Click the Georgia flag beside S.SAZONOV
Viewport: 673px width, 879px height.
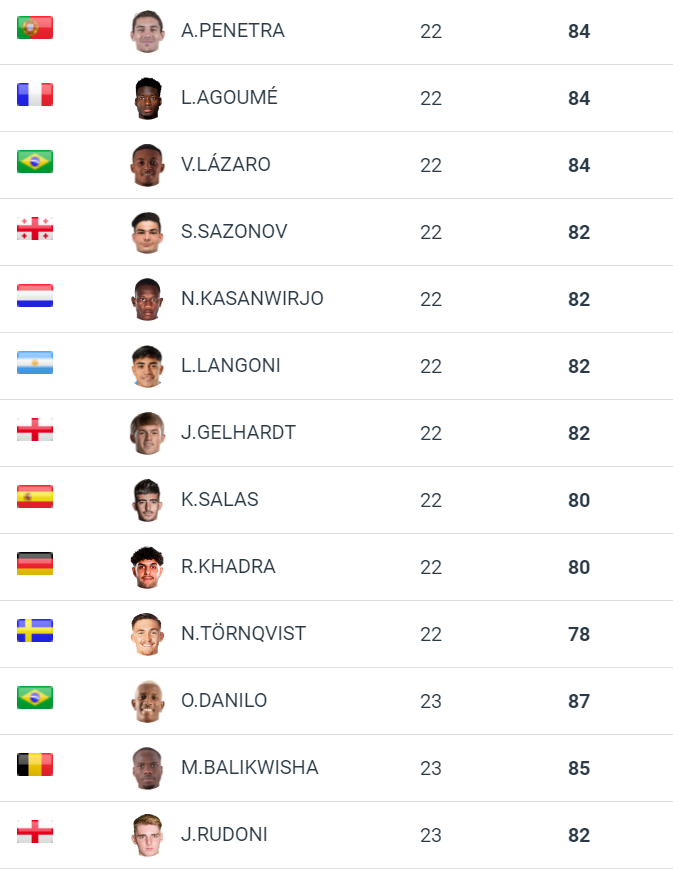pyautogui.click(x=35, y=229)
